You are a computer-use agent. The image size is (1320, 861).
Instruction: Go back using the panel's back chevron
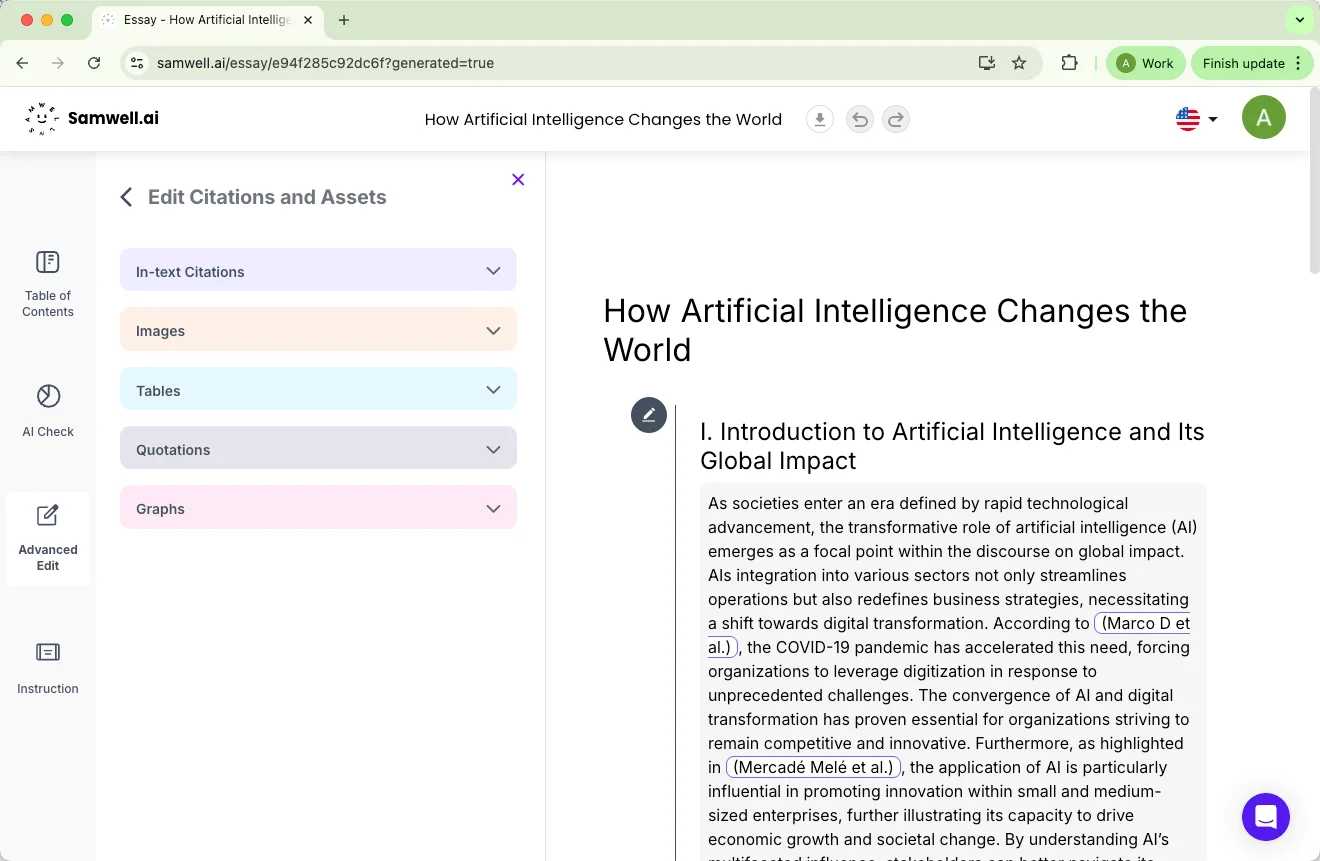coord(126,197)
